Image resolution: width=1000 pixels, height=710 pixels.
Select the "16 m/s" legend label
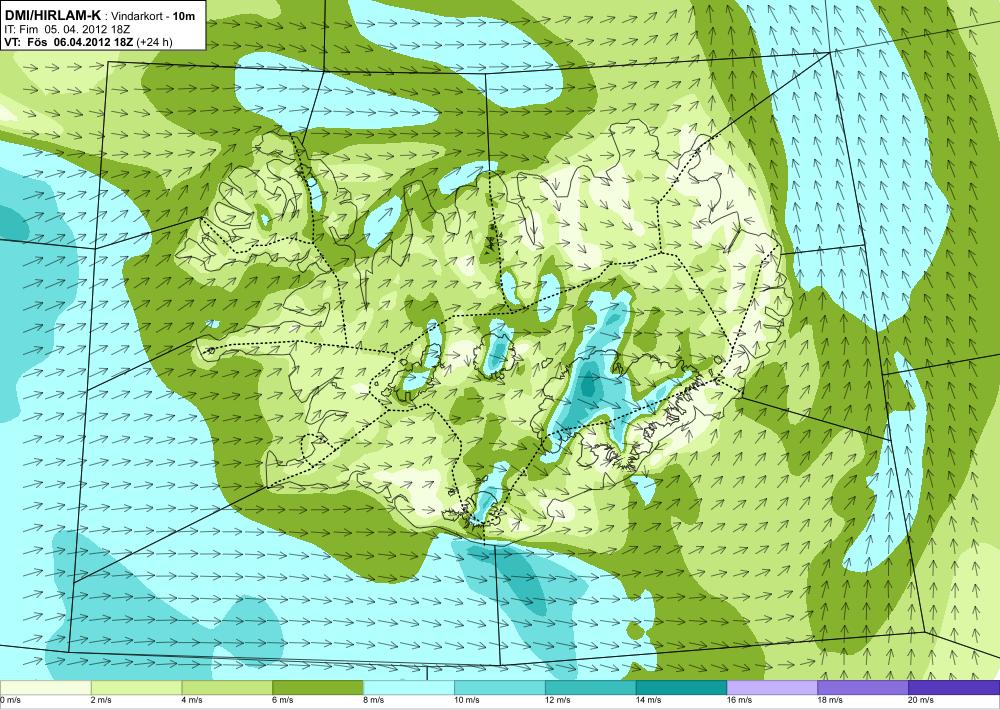(x=740, y=700)
